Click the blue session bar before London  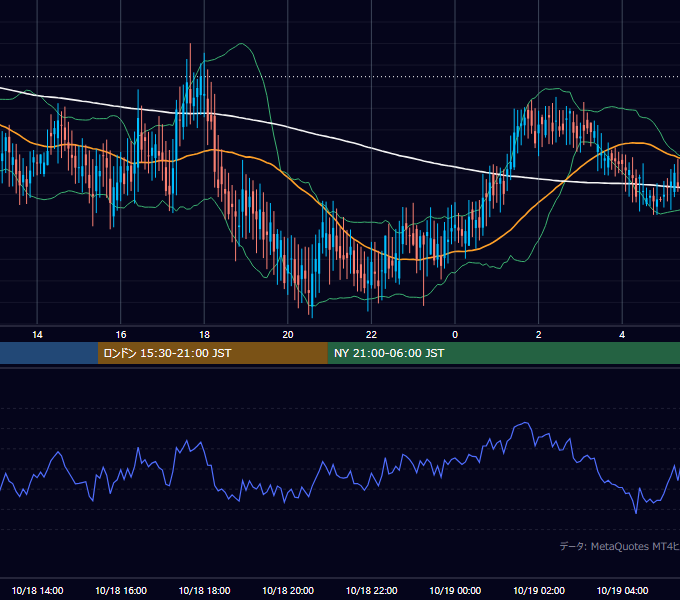(x=49, y=353)
